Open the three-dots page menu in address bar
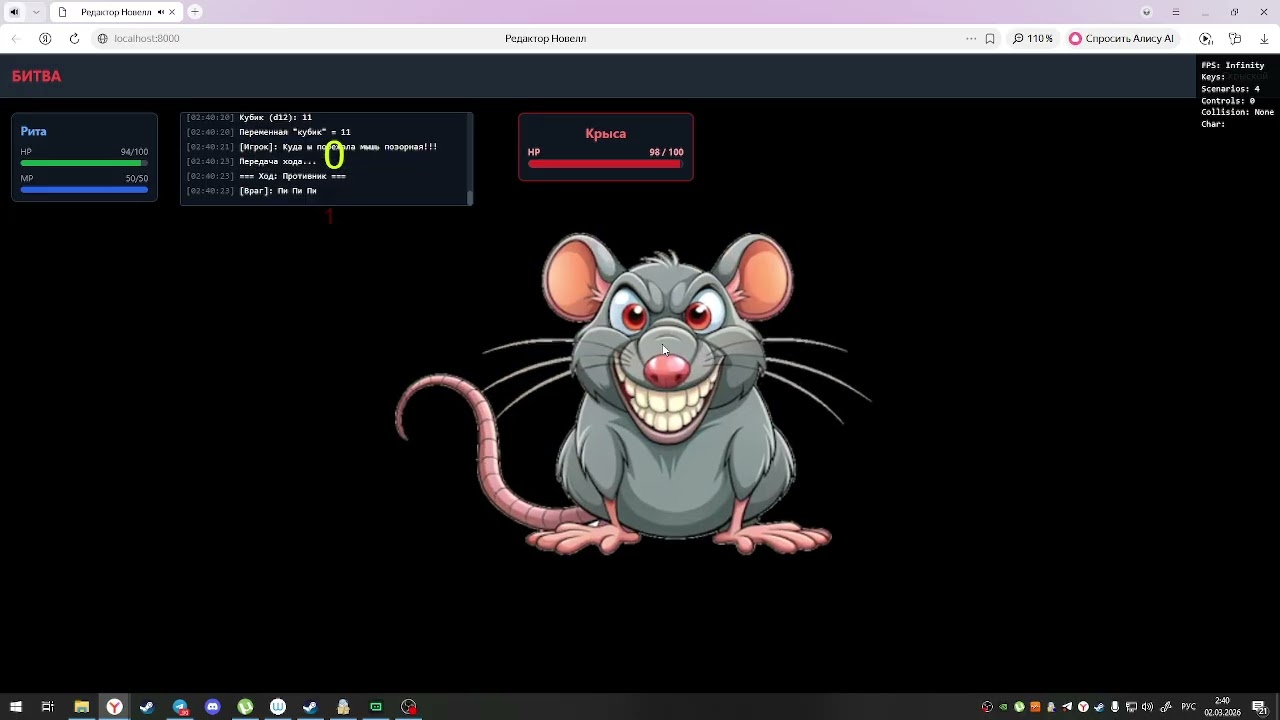This screenshot has height=720, width=1280. click(x=971, y=38)
